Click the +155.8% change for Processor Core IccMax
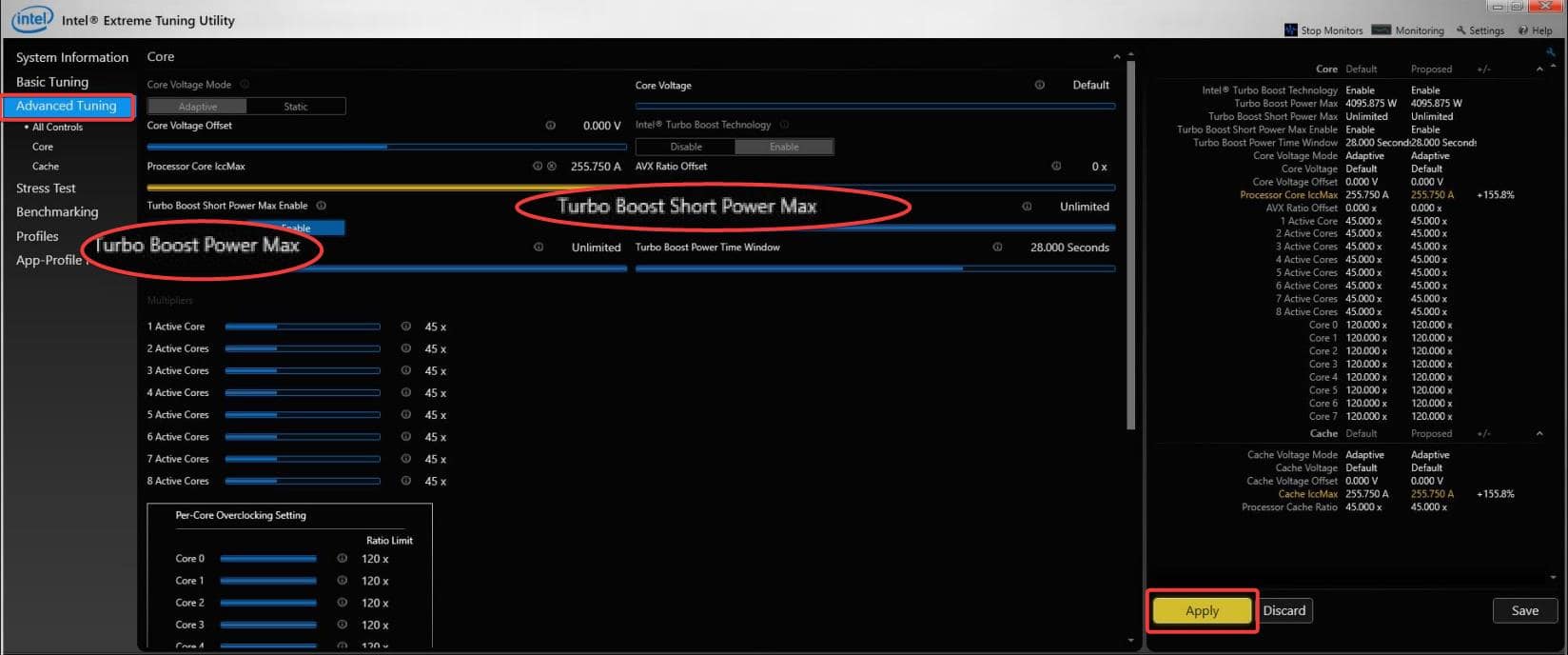 click(1495, 195)
